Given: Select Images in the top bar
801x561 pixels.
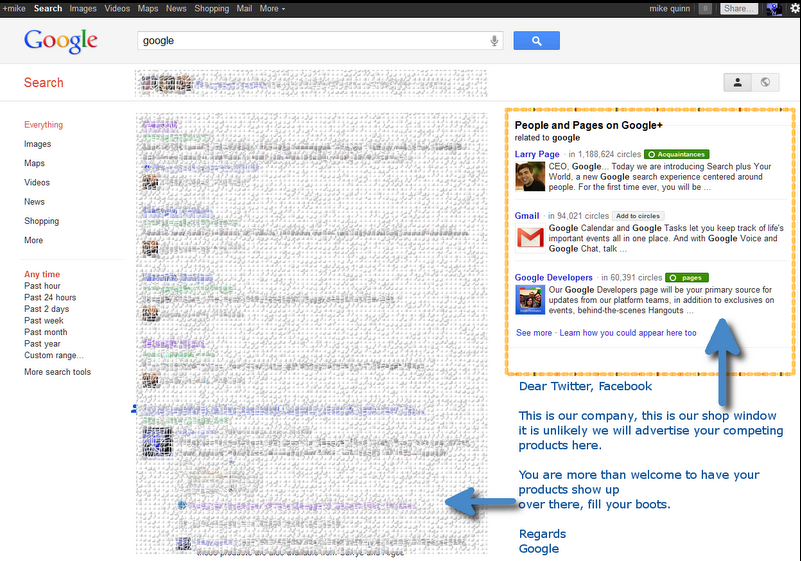Looking at the screenshot, I should (83, 9).
